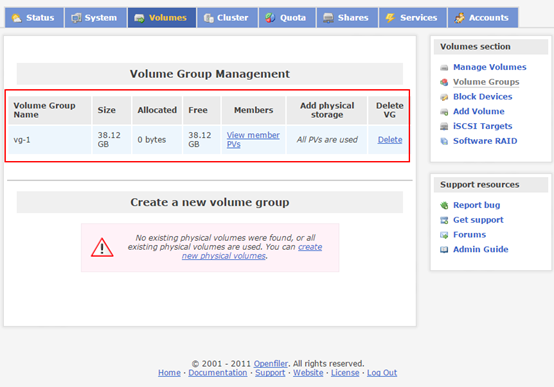
Task: Click the 0 bytes allocated cell
Action: click(x=157, y=140)
